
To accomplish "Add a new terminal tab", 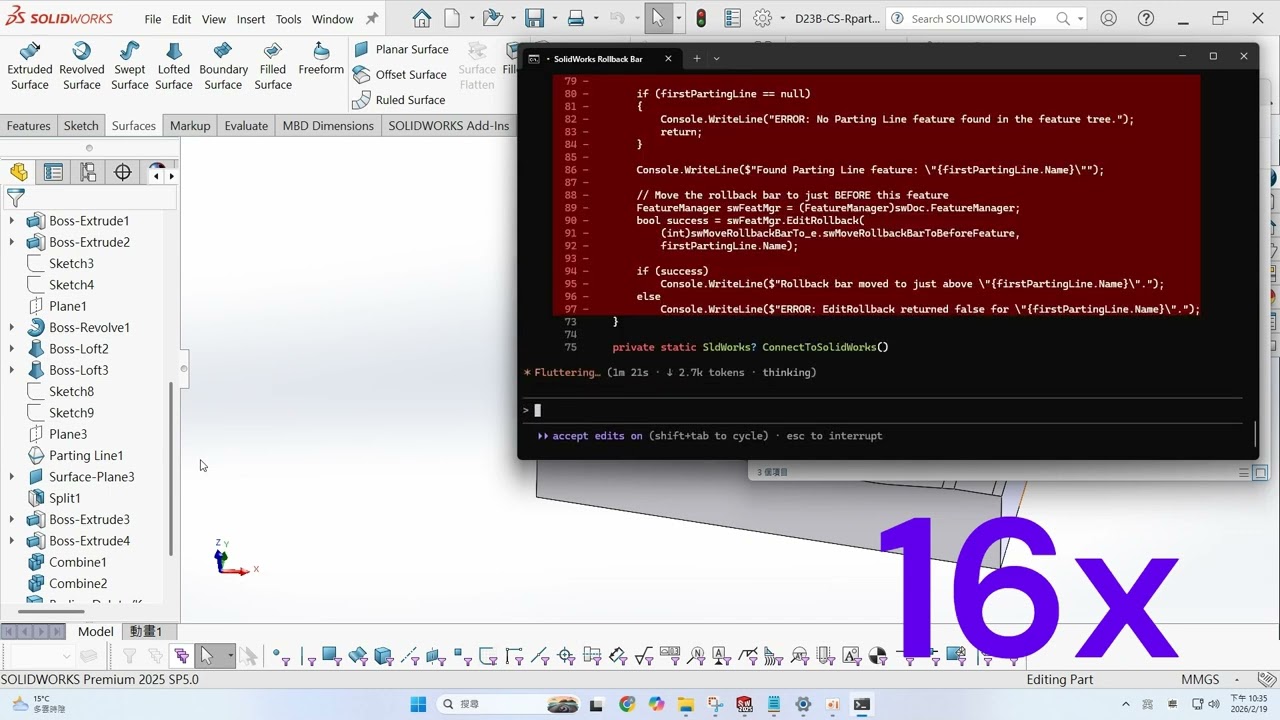I will (697, 58).
